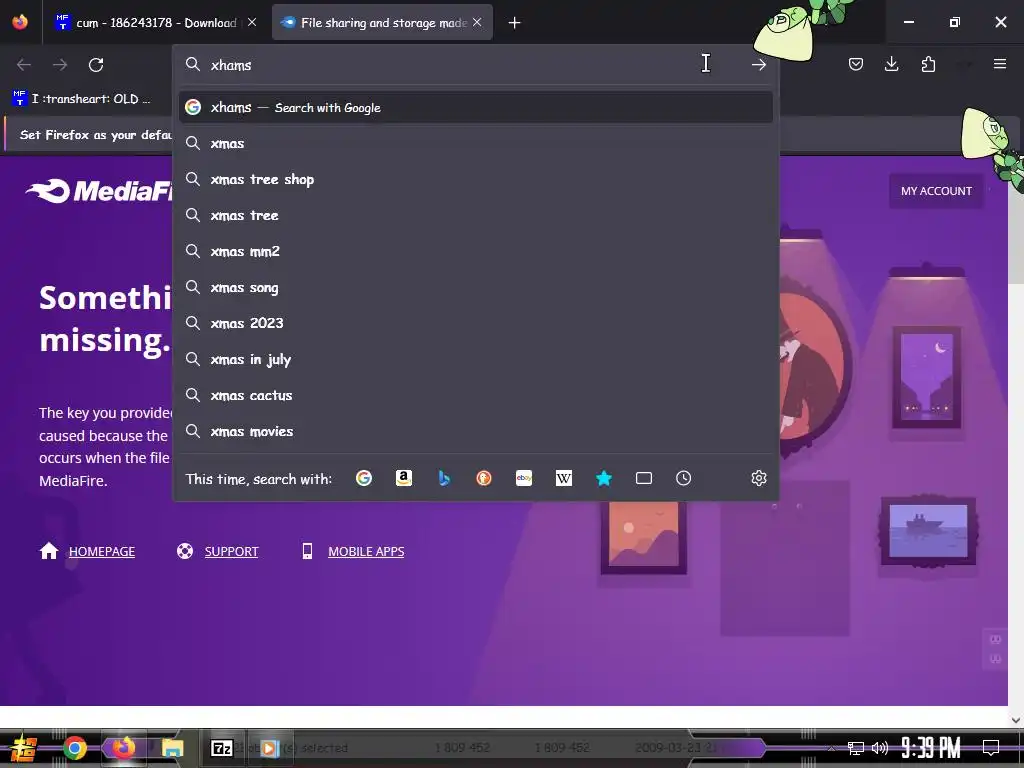Image resolution: width=1024 pixels, height=768 pixels.
Task: Click the MY ACCOUNT button
Action: point(936,191)
